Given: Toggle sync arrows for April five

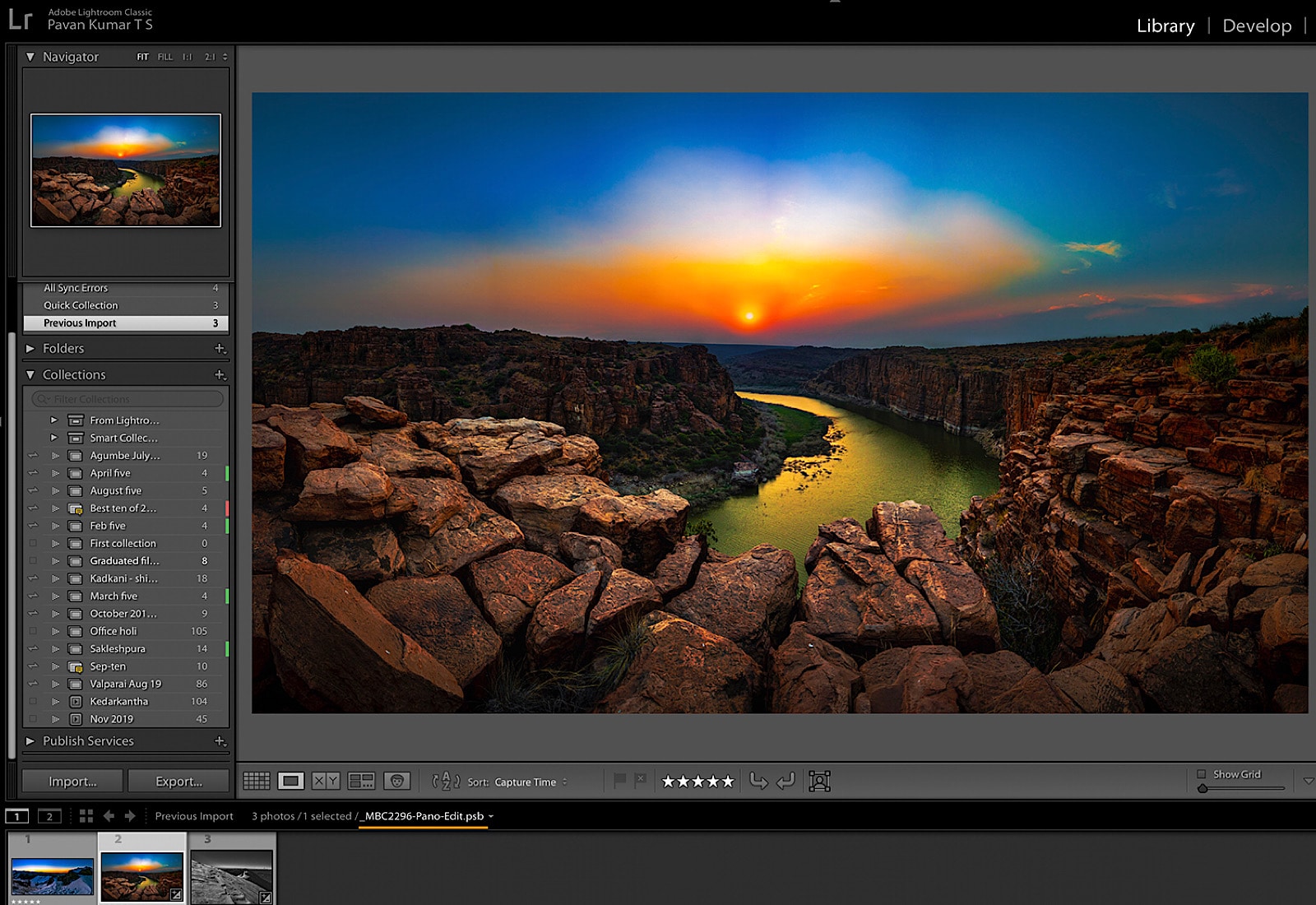Looking at the screenshot, I should pyautogui.click(x=33, y=473).
